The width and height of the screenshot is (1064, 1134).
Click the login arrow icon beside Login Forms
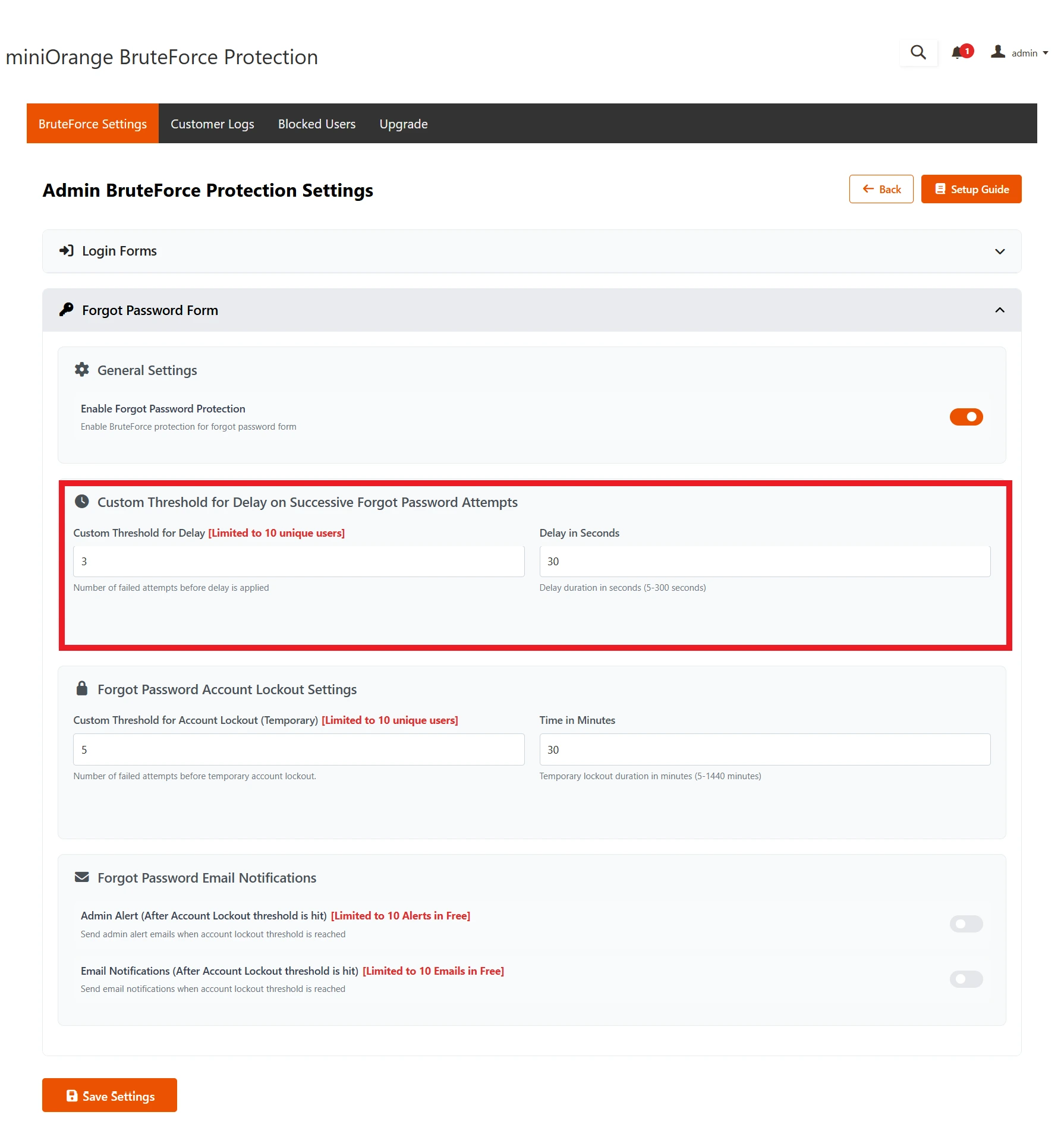click(x=66, y=250)
